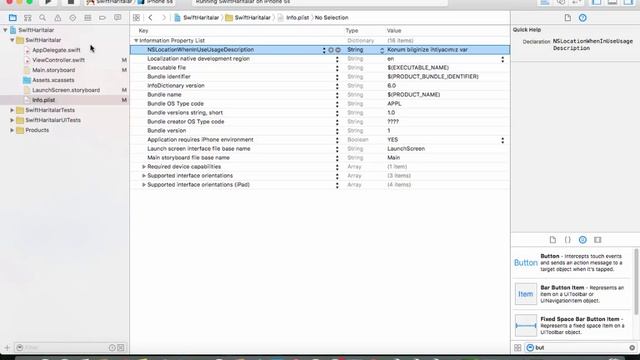Select Assets.xcassets in navigator
Screen dimensions: 640x360
tap(53, 80)
